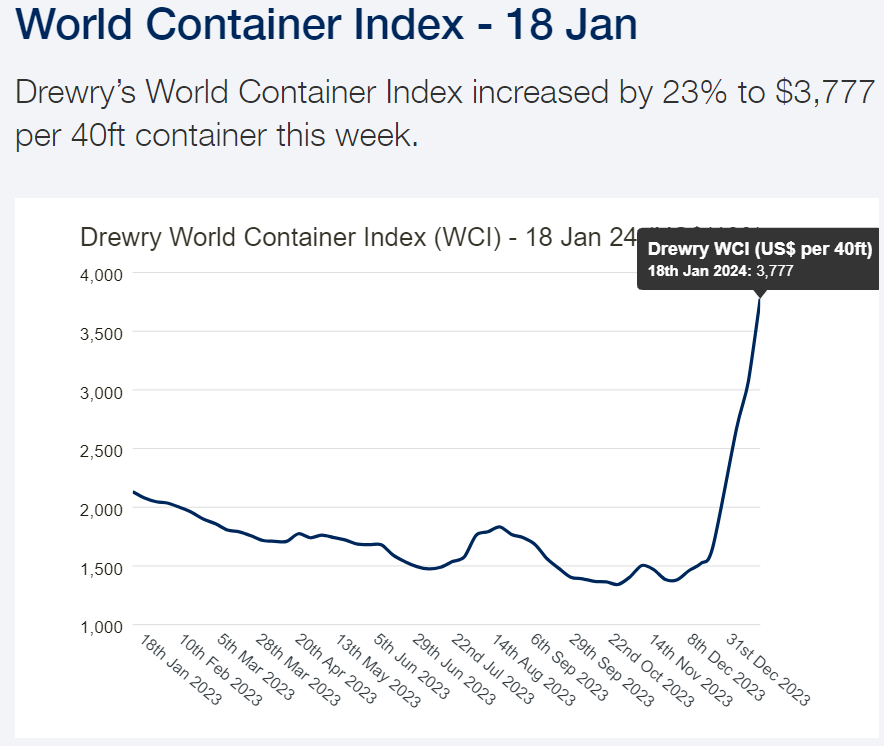Select the 10th Feb 2023 x-axis label

[x=220, y=669]
